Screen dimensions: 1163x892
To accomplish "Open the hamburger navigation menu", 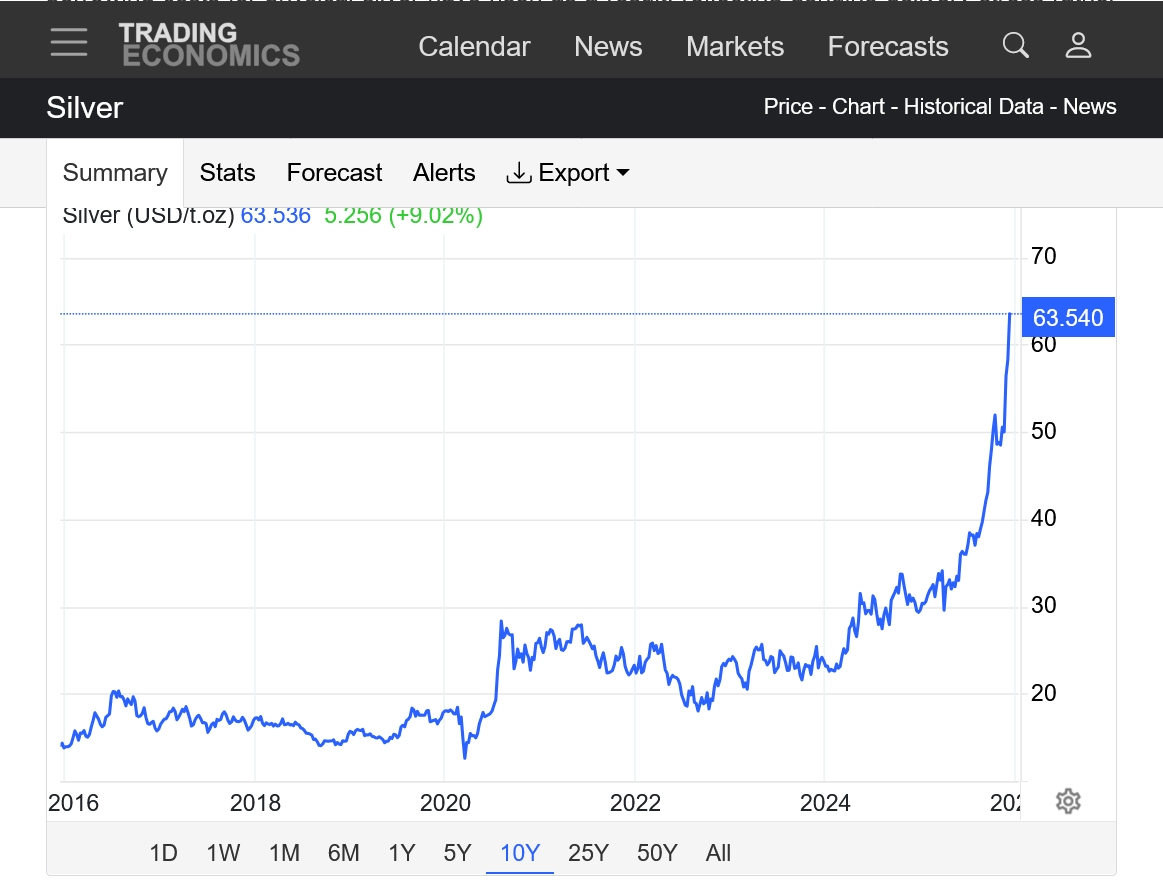I will pos(69,43).
